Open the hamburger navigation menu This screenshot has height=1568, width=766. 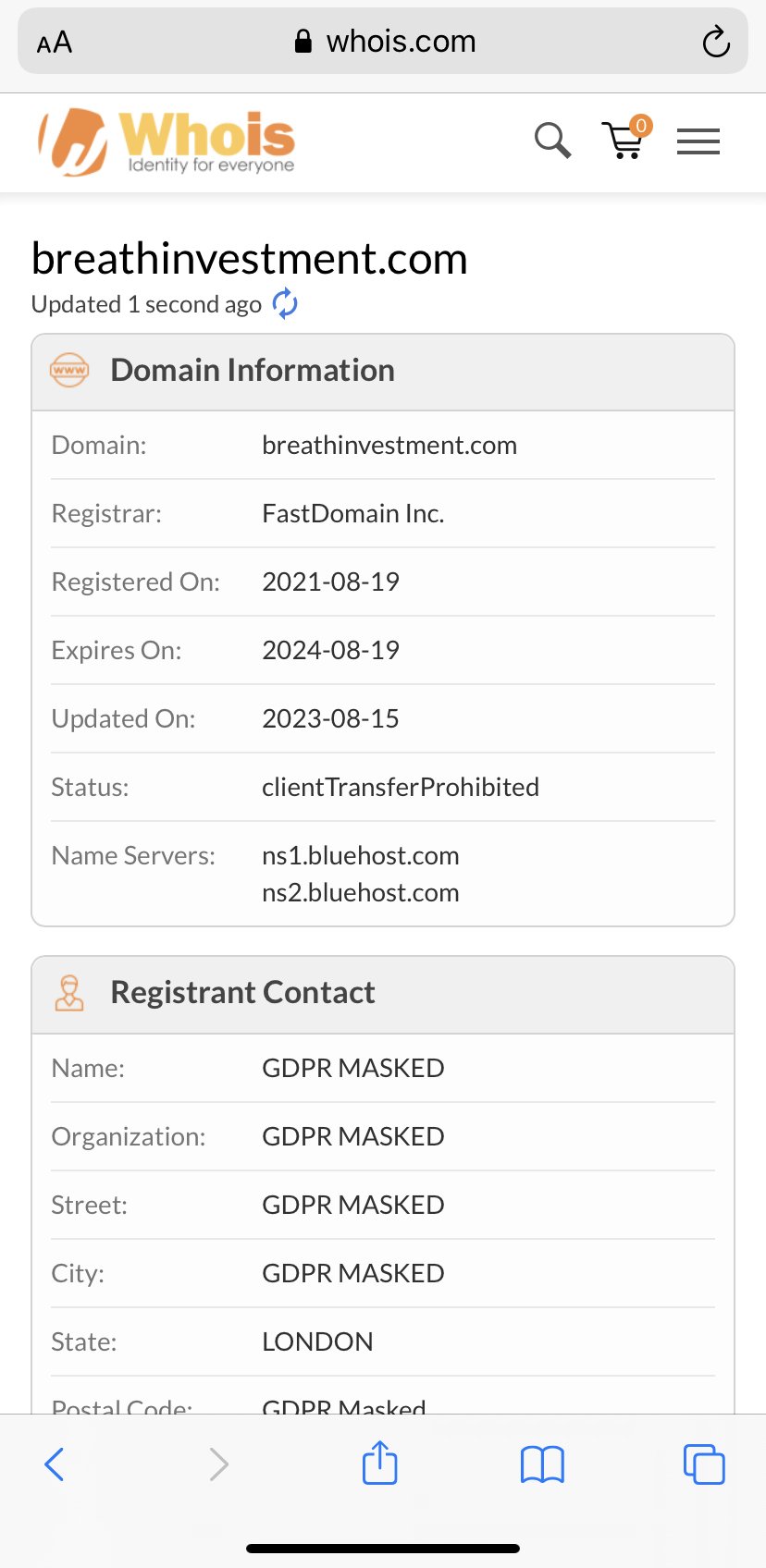point(698,141)
